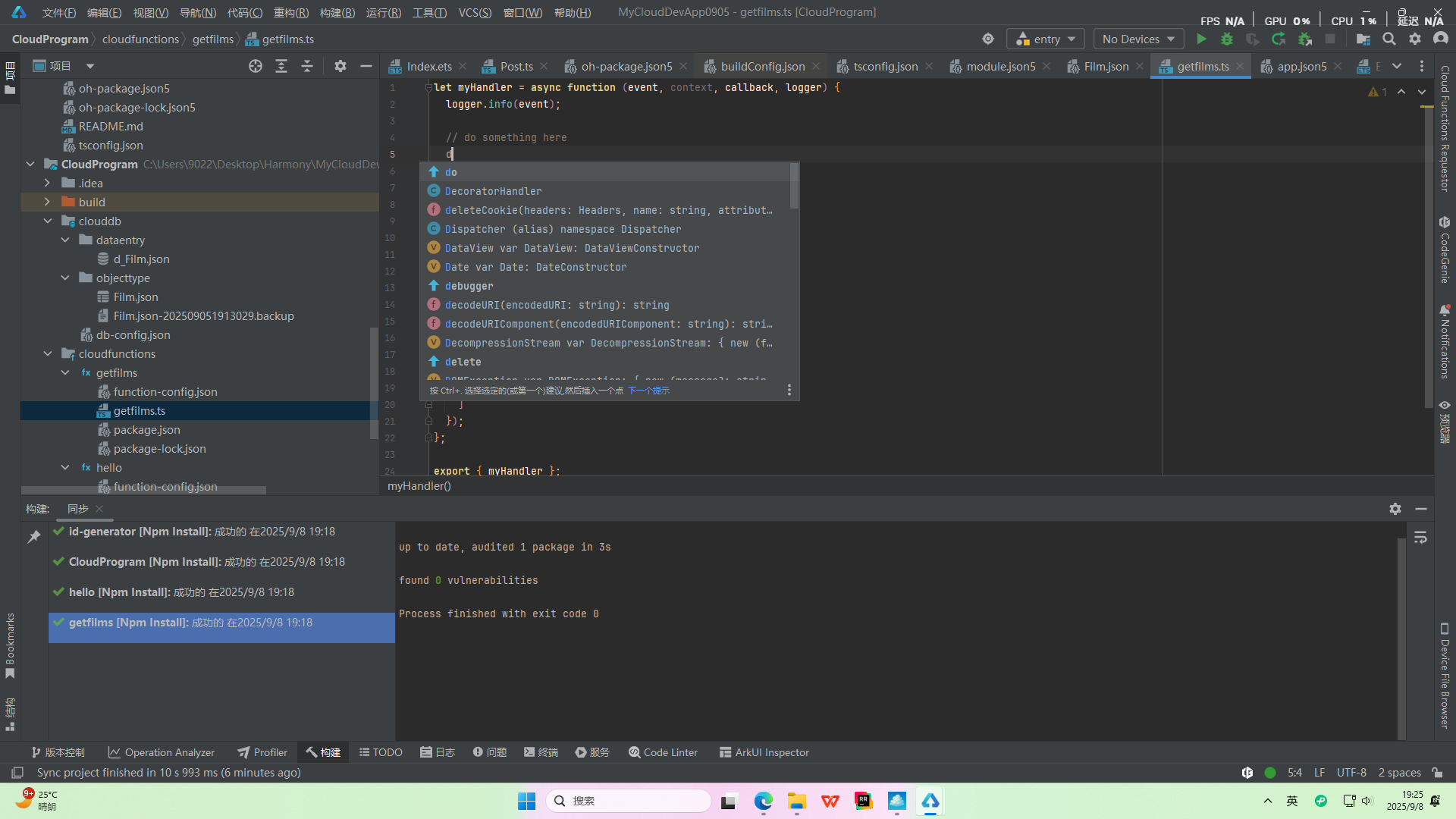Select hello [Npm Install] build entry

coord(221,591)
